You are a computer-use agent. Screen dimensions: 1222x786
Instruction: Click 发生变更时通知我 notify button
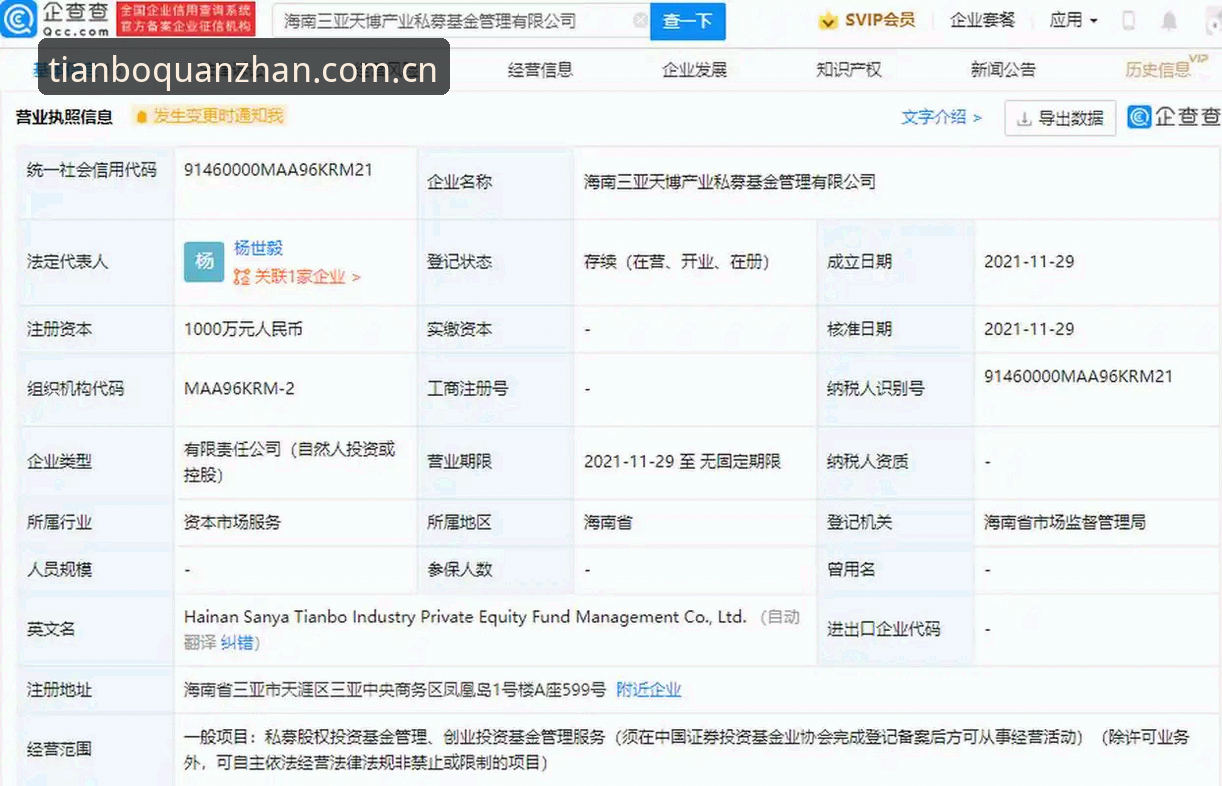209,117
